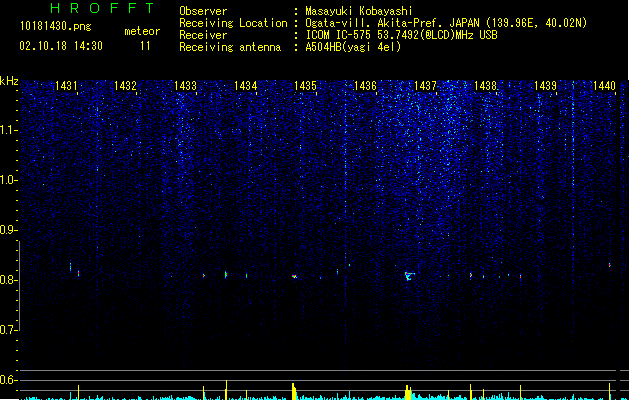Click the 1440 time axis label
Screen dimensions: 629x400
pyautogui.click(x=605, y=86)
